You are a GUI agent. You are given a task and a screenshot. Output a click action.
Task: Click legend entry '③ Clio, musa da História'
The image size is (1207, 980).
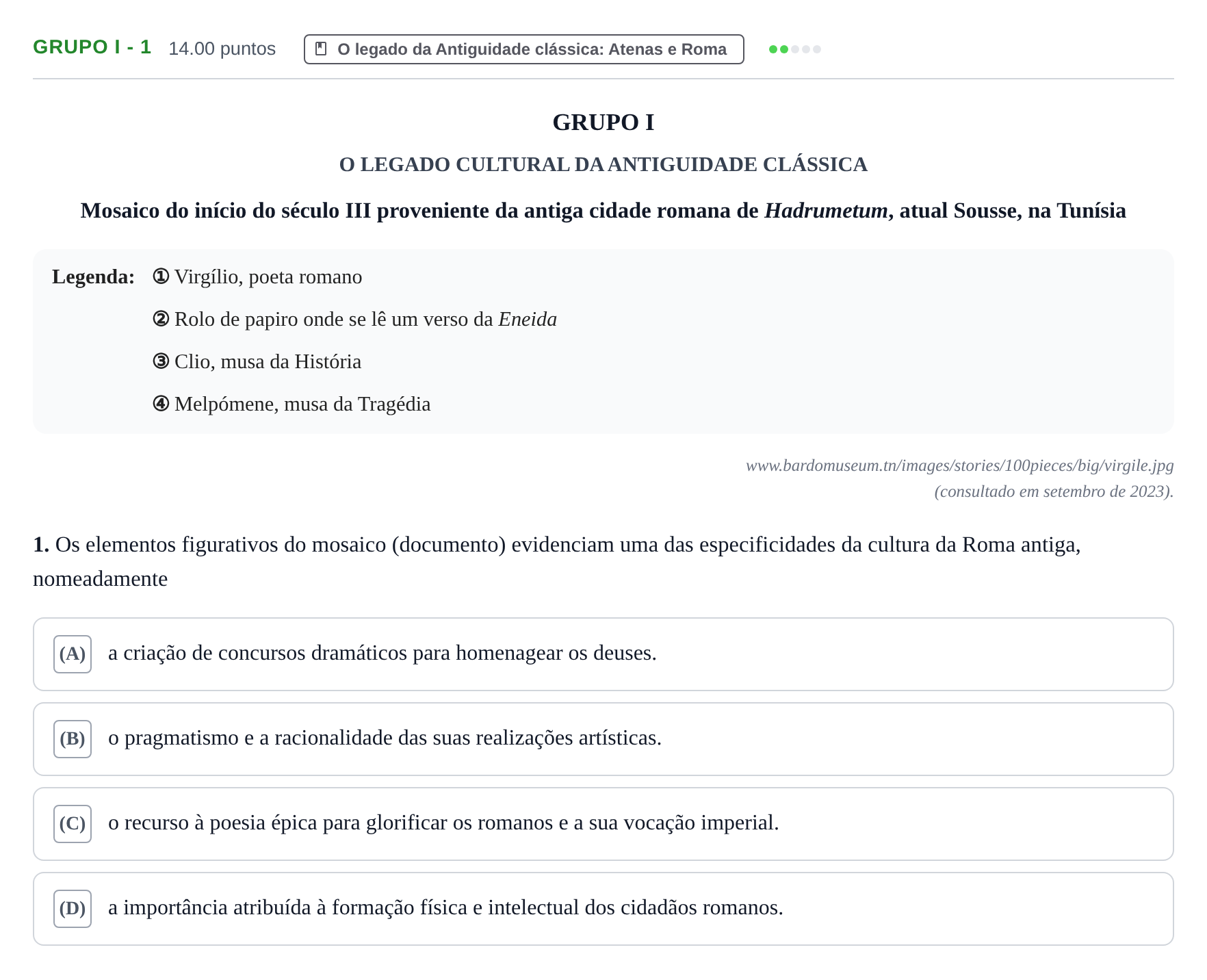coord(257,361)
